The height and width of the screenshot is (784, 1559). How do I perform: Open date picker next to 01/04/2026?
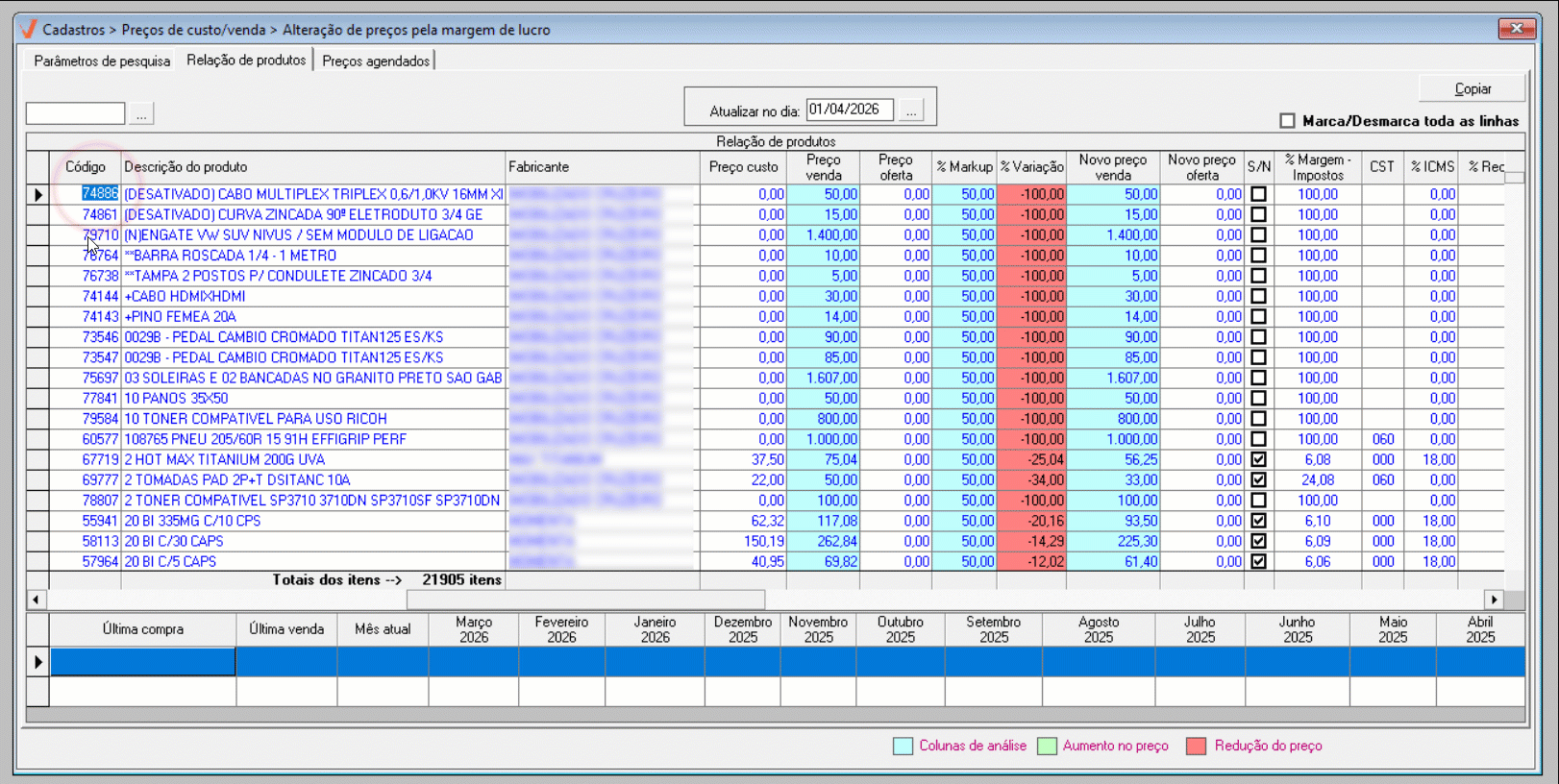(x=911, y=110)
